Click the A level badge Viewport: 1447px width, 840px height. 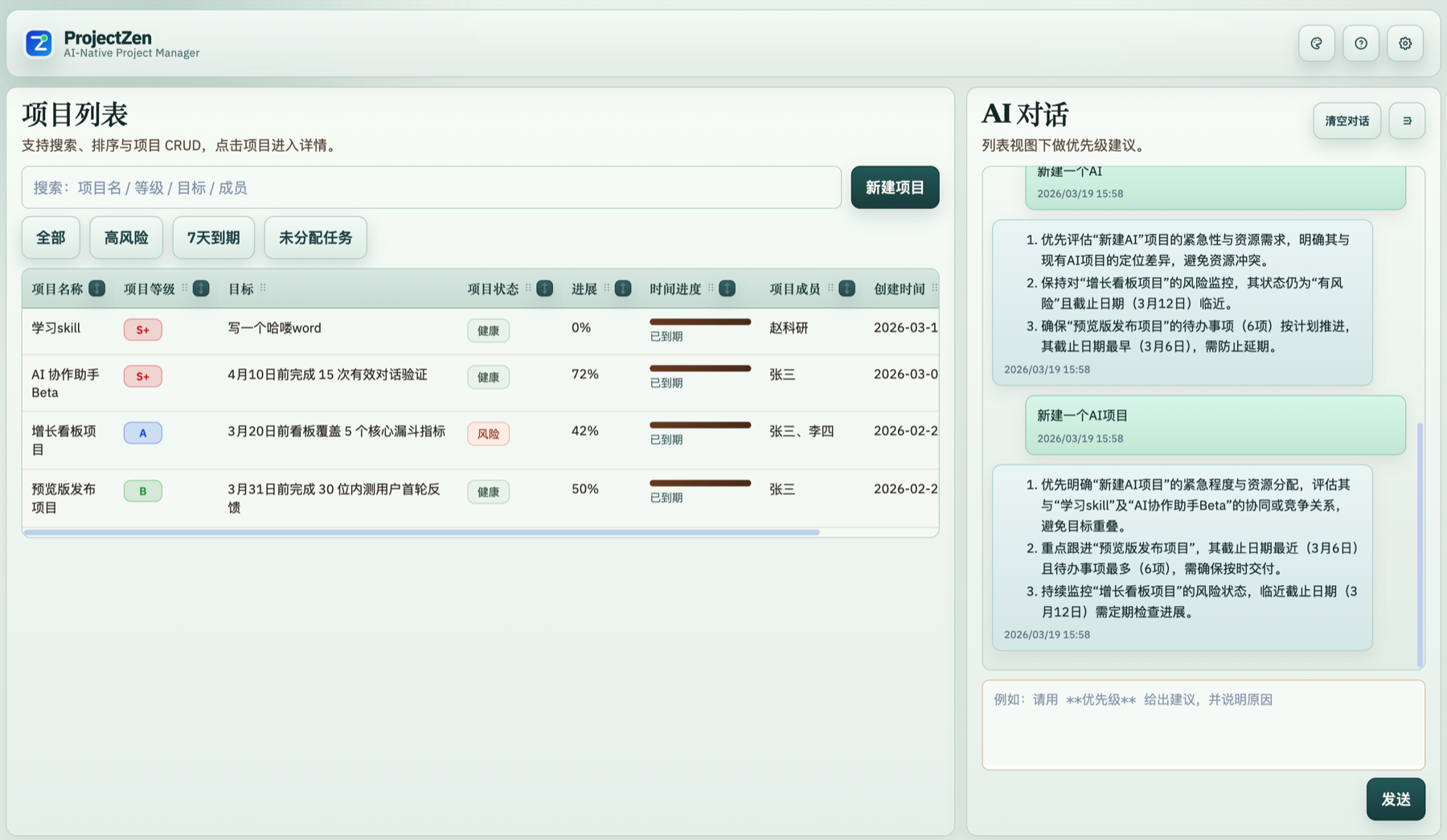click(x=142, y=433)
